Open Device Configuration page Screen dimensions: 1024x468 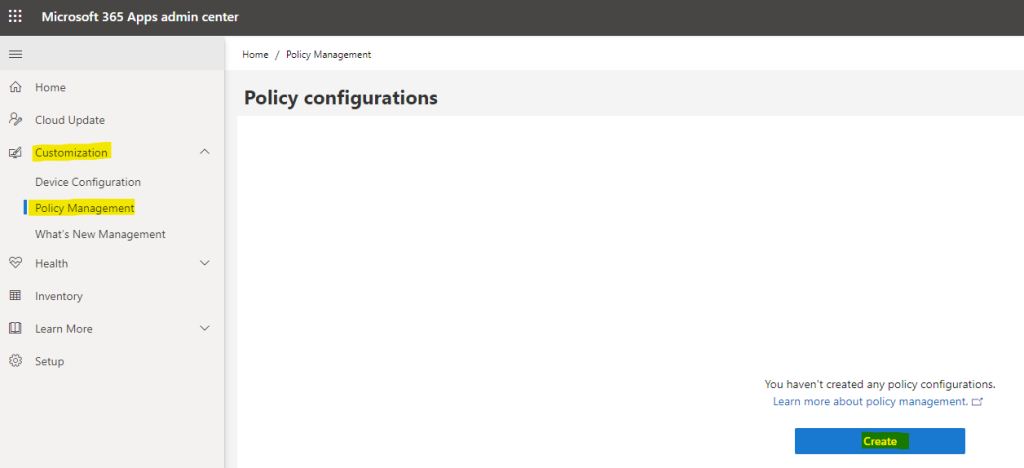pyautogui.click(x=88, y=182)
